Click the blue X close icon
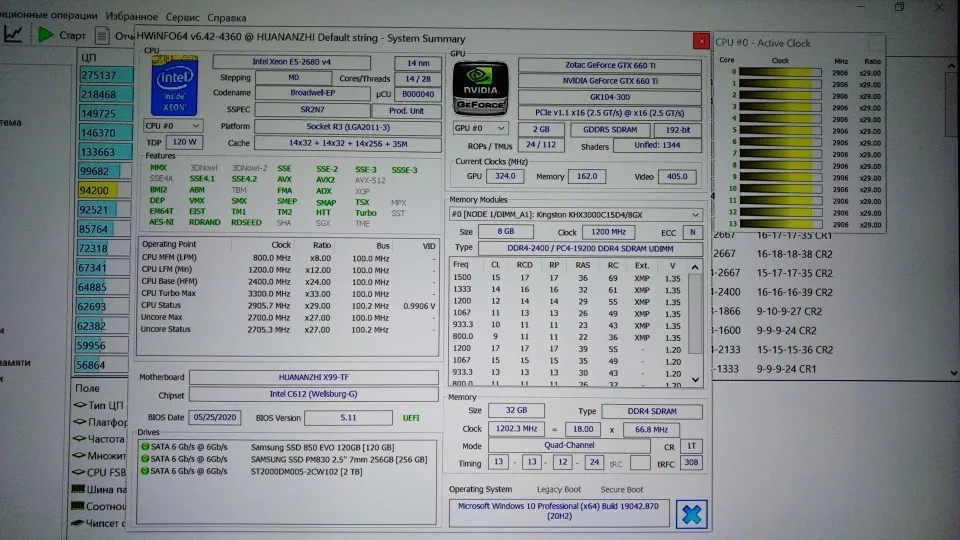Screen dimensions: 960x540 (x=691, y=514)
